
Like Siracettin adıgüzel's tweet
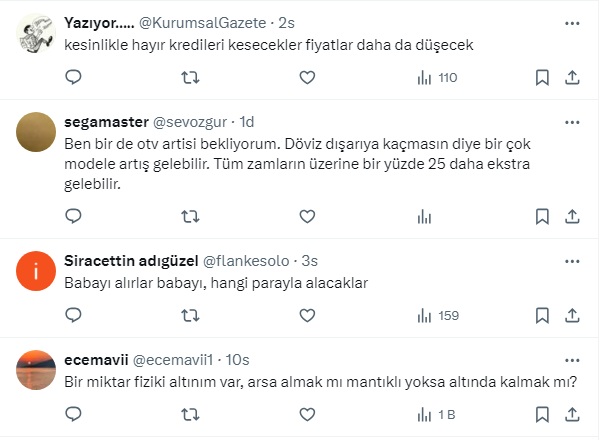pos(307,315)
